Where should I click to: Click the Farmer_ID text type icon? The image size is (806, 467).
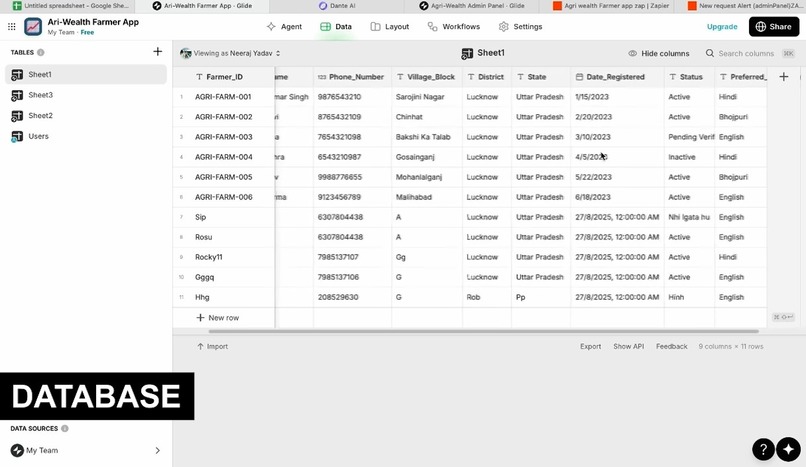[199, 77]
